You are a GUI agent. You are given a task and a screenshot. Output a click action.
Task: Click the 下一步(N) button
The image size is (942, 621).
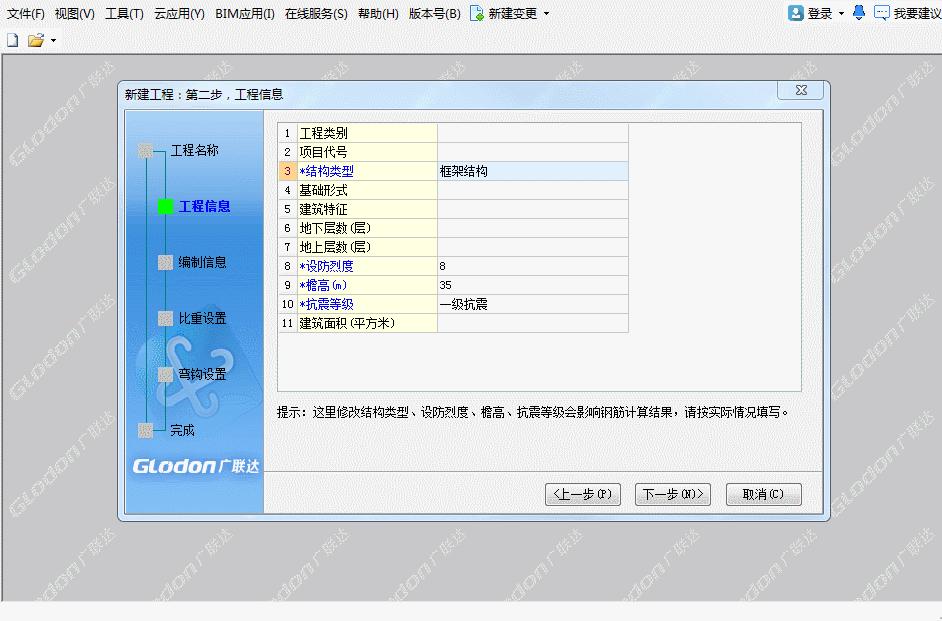click(673, 494)
